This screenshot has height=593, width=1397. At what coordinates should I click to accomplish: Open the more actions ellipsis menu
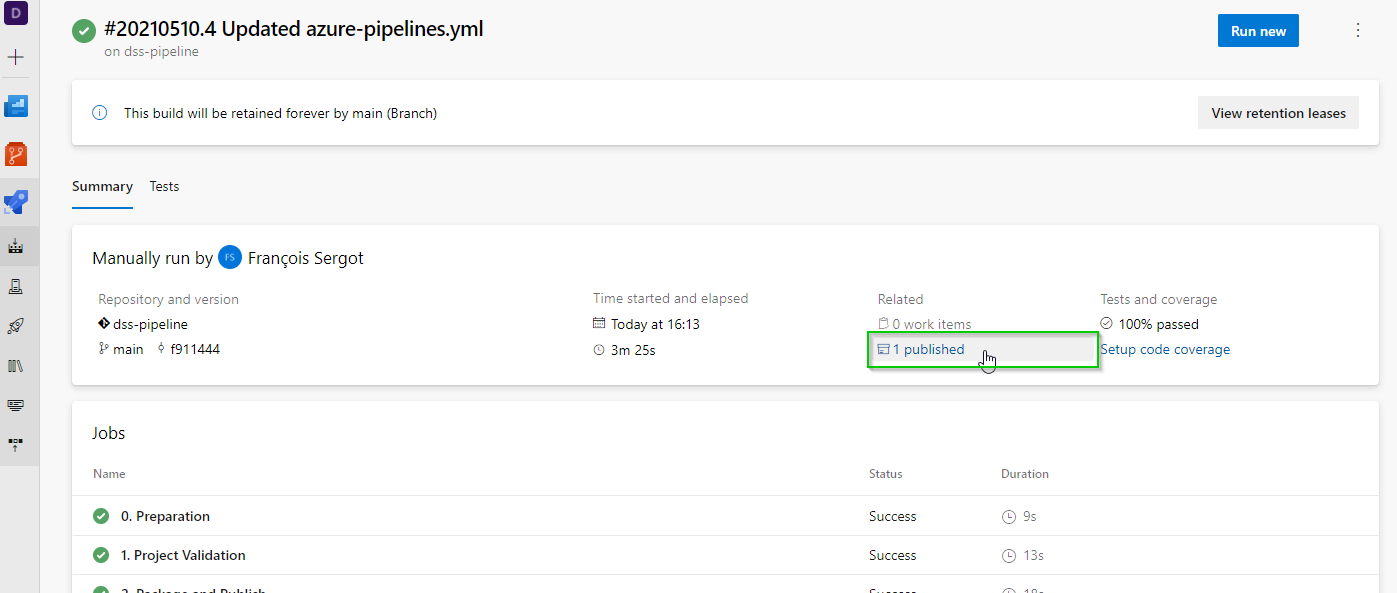[x=1358, y=30]
